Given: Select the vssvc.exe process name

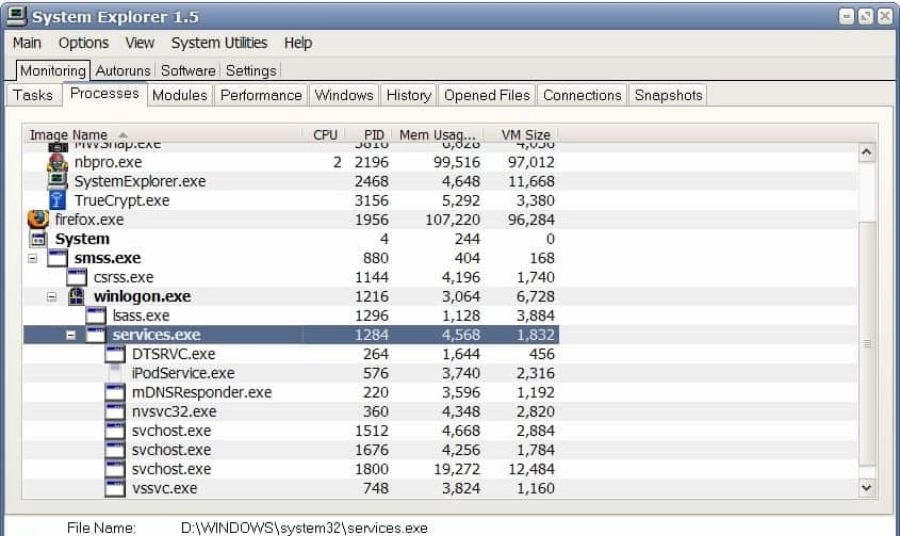Looking at the screenshot, I should [165, 488].
